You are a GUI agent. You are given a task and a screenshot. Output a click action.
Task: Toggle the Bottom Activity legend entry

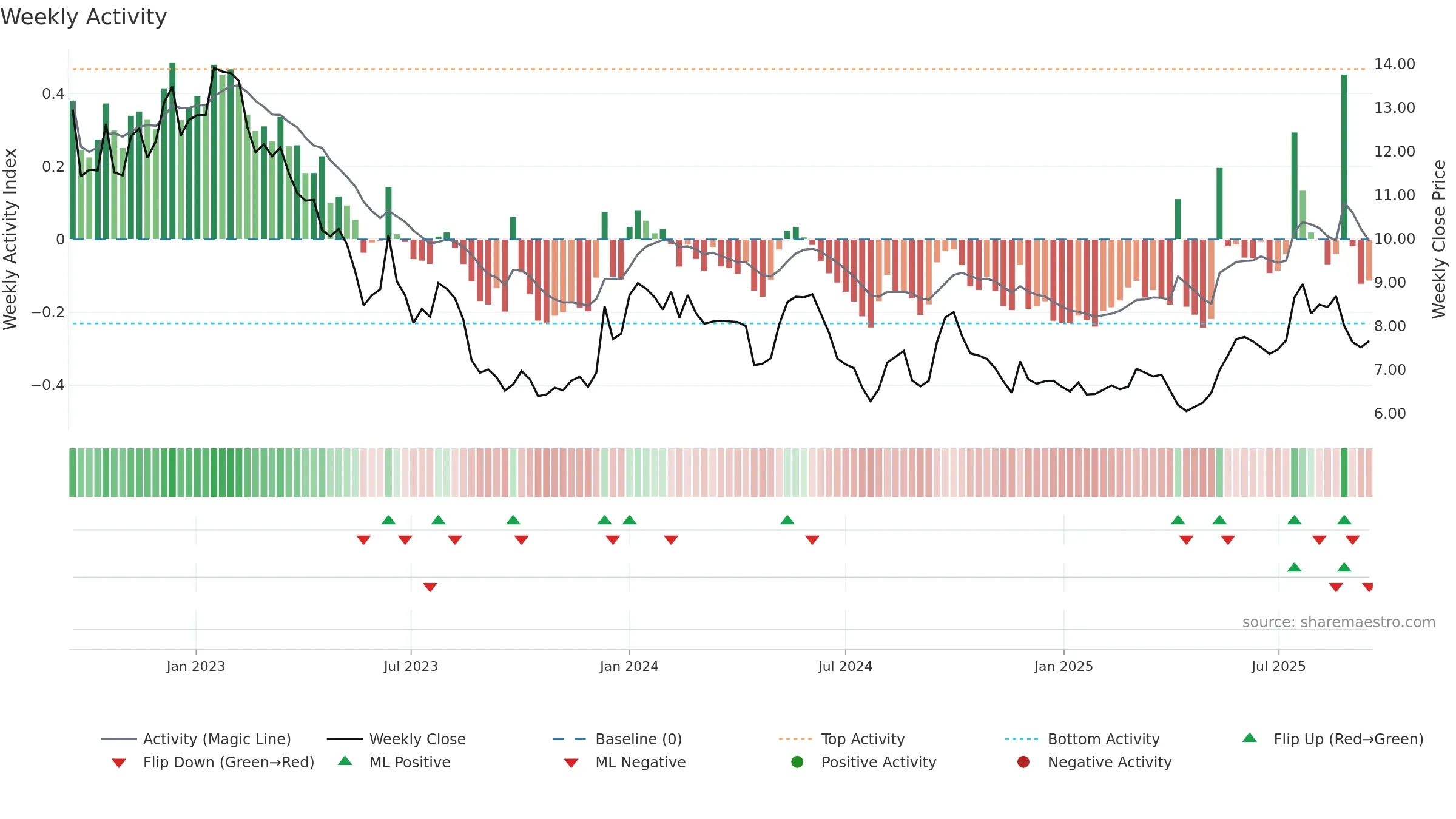pyautogui.click(x=1082, y=739)
